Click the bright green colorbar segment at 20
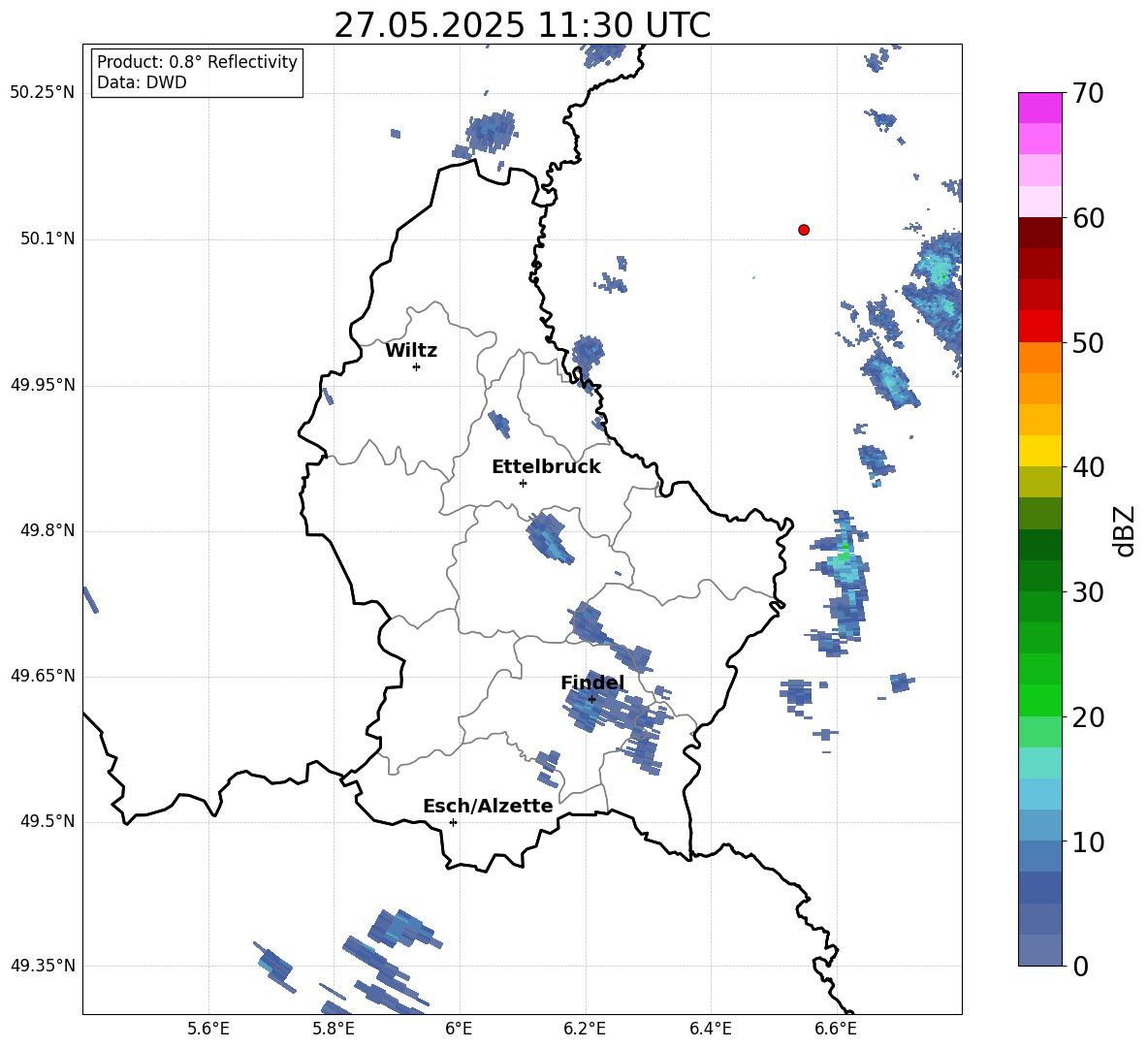1148x1048 pixels. [1040, 700]
